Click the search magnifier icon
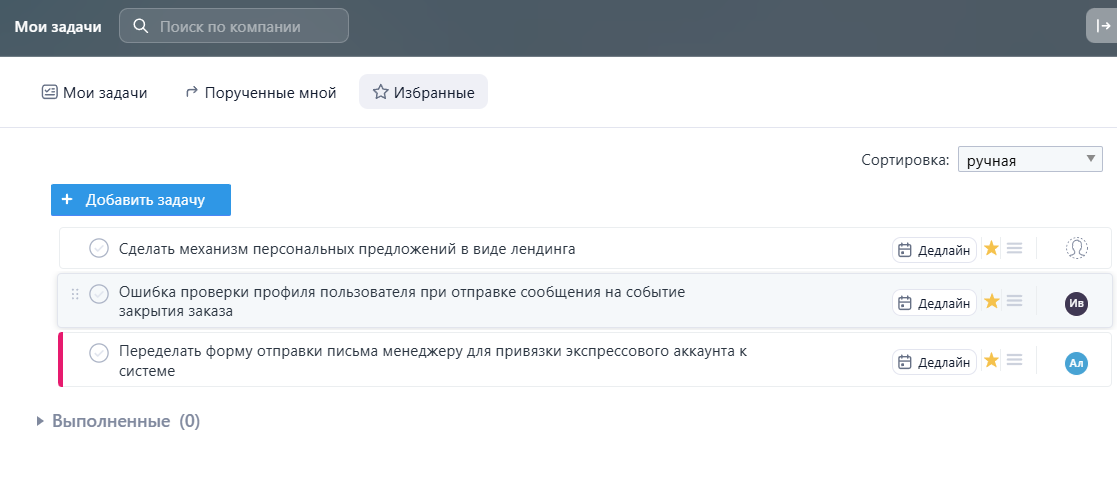Screen dimensions: 1117x504 141,26
